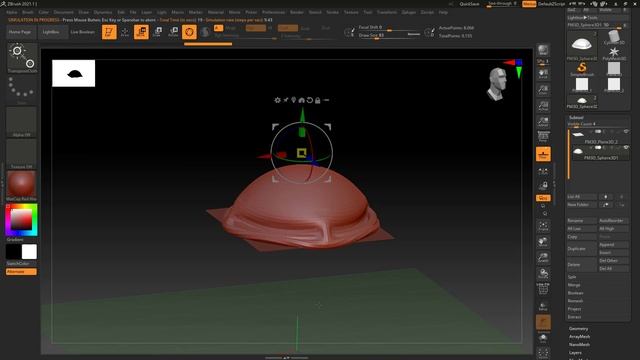Toggle Edit mode button

coord(109,32)
